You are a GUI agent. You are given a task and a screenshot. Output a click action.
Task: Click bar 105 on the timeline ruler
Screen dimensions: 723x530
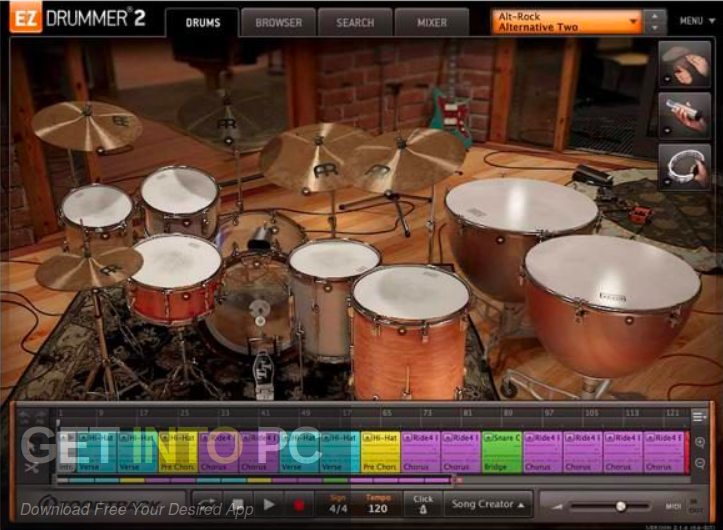pyautogui.click(x=591, y=413)
